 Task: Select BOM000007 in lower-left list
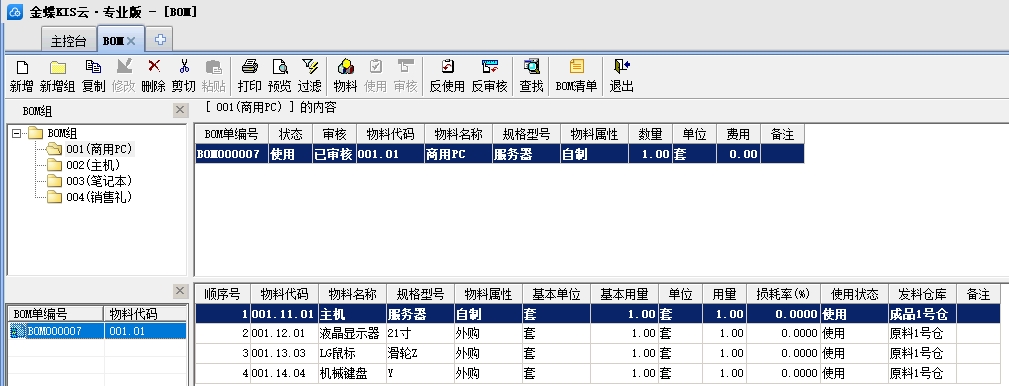point(55,331)
